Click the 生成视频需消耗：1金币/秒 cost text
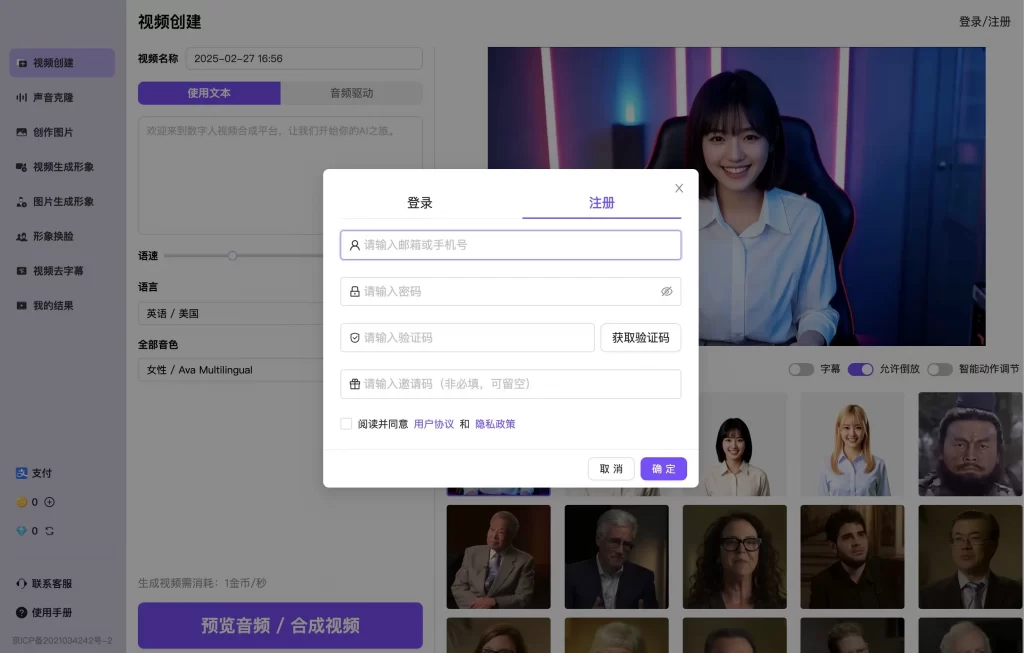The height and width of the screenshot is (653, 1024). (202, 583)
